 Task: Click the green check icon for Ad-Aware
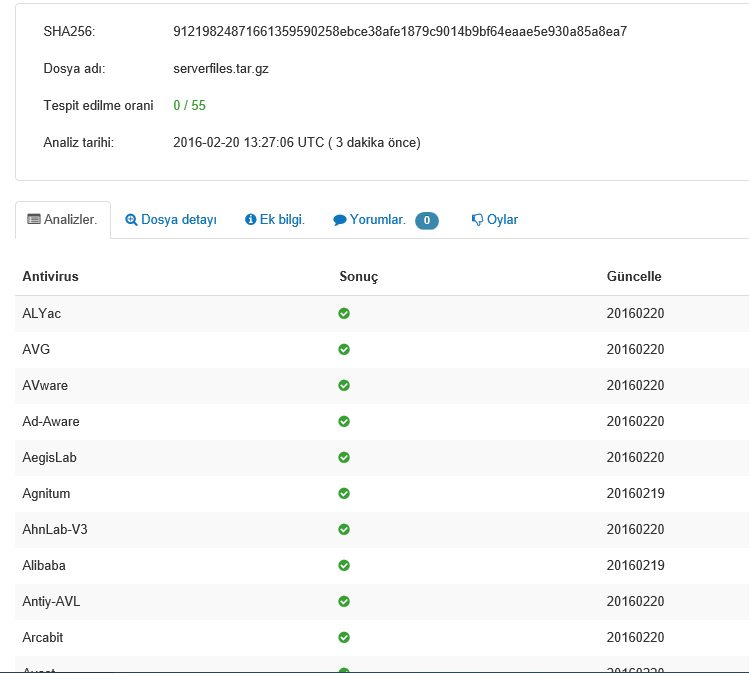coord(344,421)
